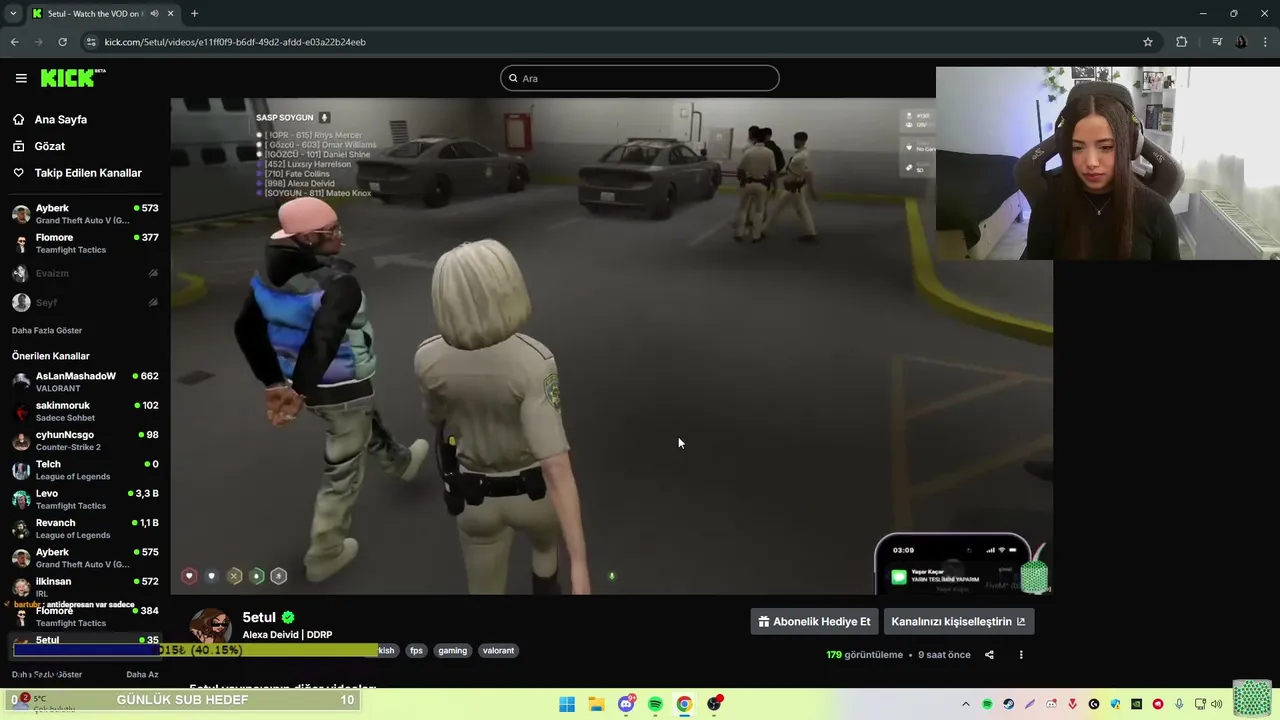Screen dimensions: 1280x720
Task: Mute the tab via speaker icon
Action: [x=155, y=14]
